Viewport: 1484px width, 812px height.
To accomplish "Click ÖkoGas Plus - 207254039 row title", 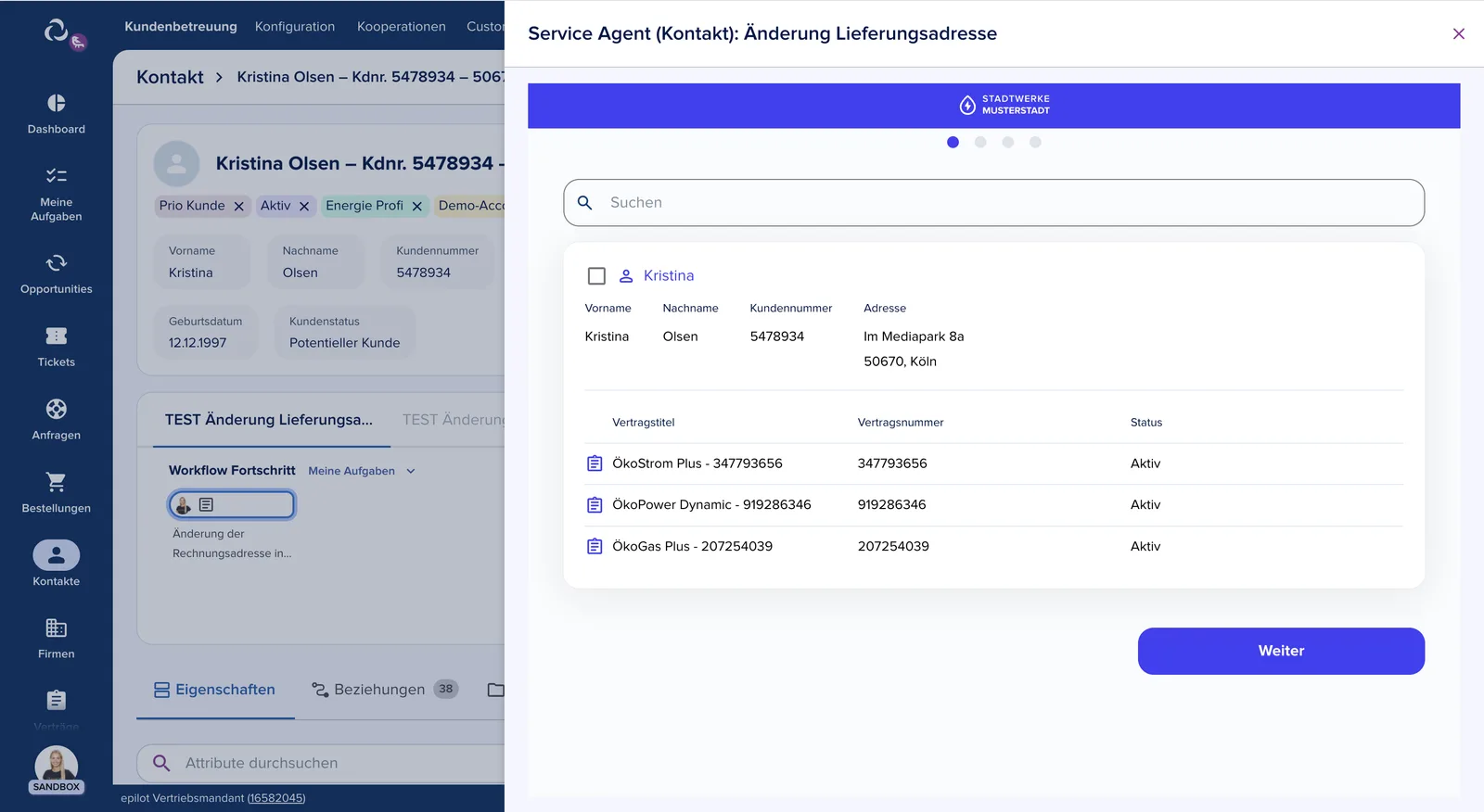I will pyautogui.click(x=692, y=546).
